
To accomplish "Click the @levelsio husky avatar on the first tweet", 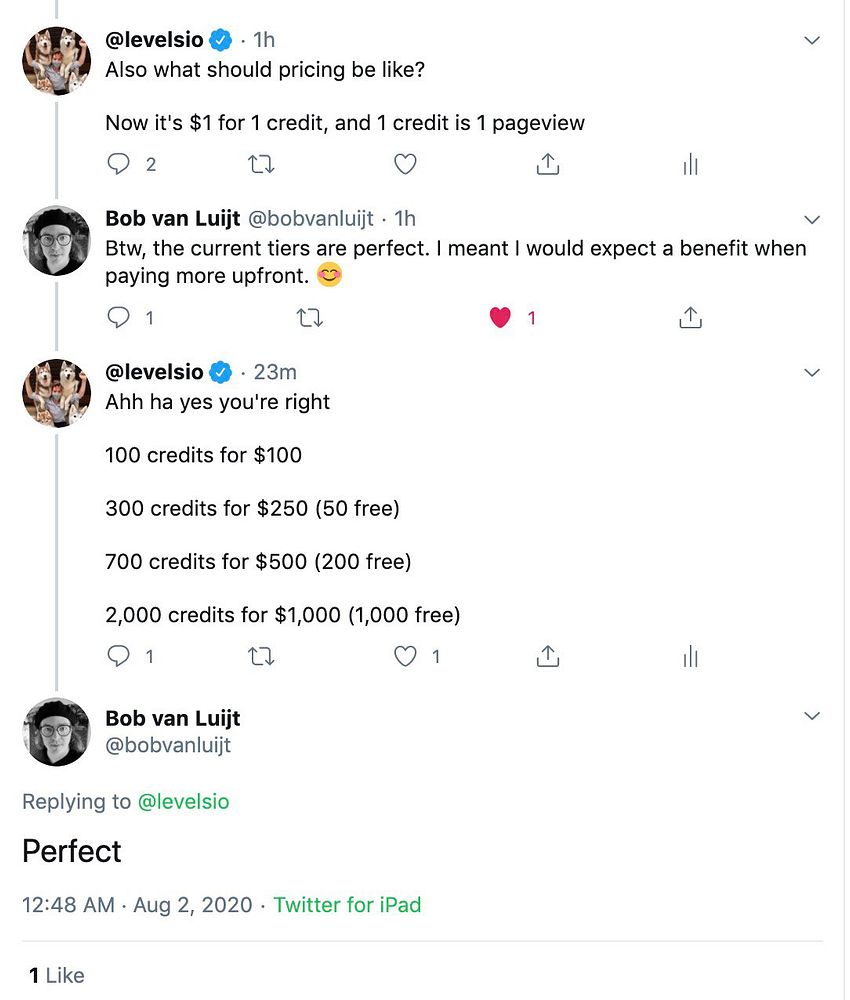I will pos(57,61).
